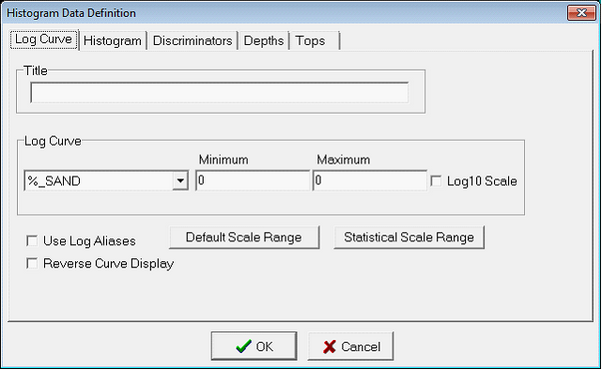Check Use Log Aliases option
The width and height of the screenshot is (602, 370).
coord(32,241)
